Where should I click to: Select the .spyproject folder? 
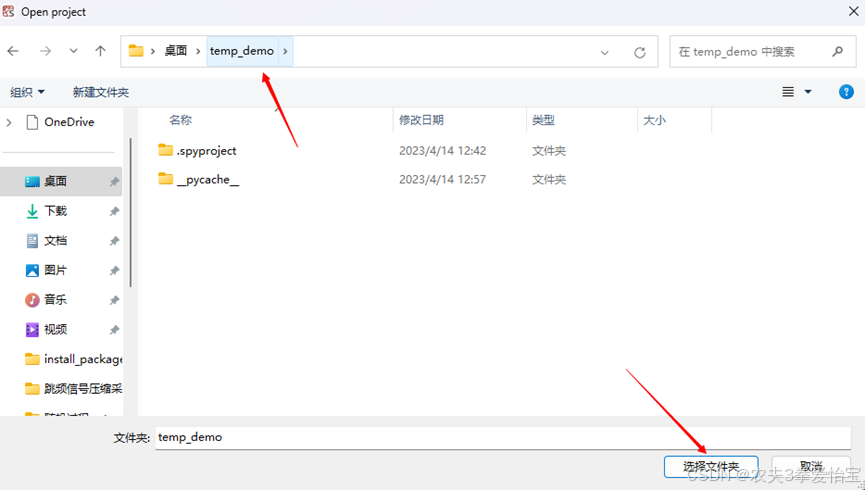[206, 151]
